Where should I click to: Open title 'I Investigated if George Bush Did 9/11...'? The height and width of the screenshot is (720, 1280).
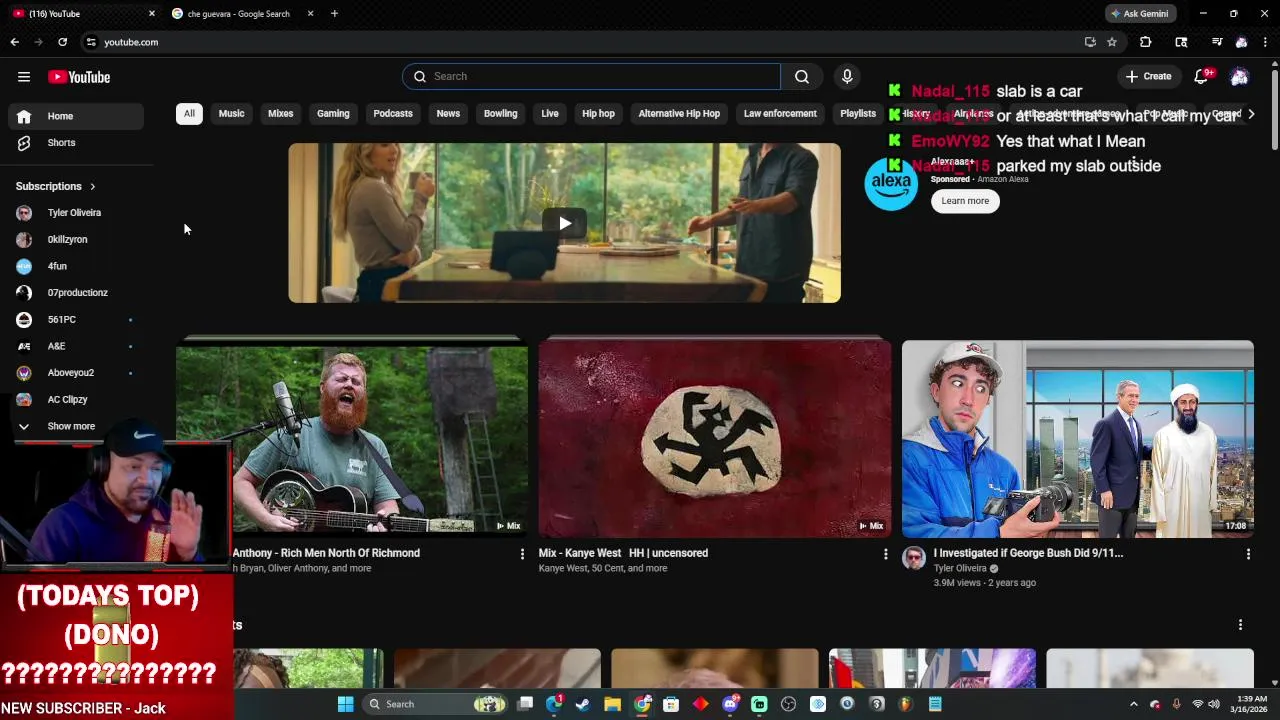click(1028, 553)
